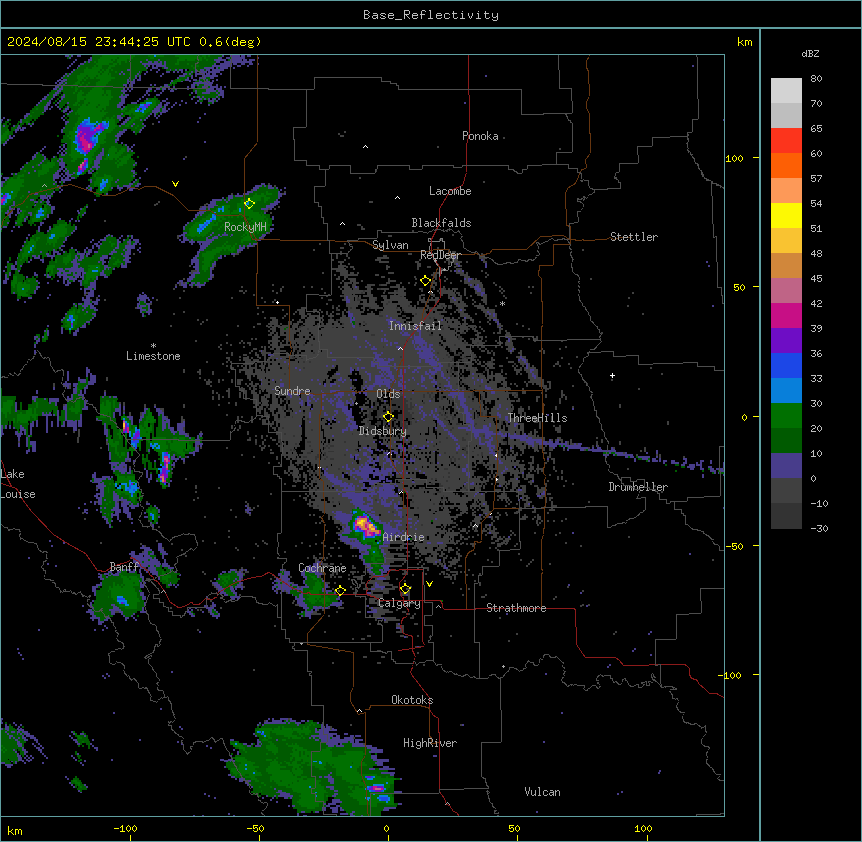Image resolution: width=862 pixels, height=842 pixels.
Task: Click the HighRiver label
Action: [x=430, y=743]
